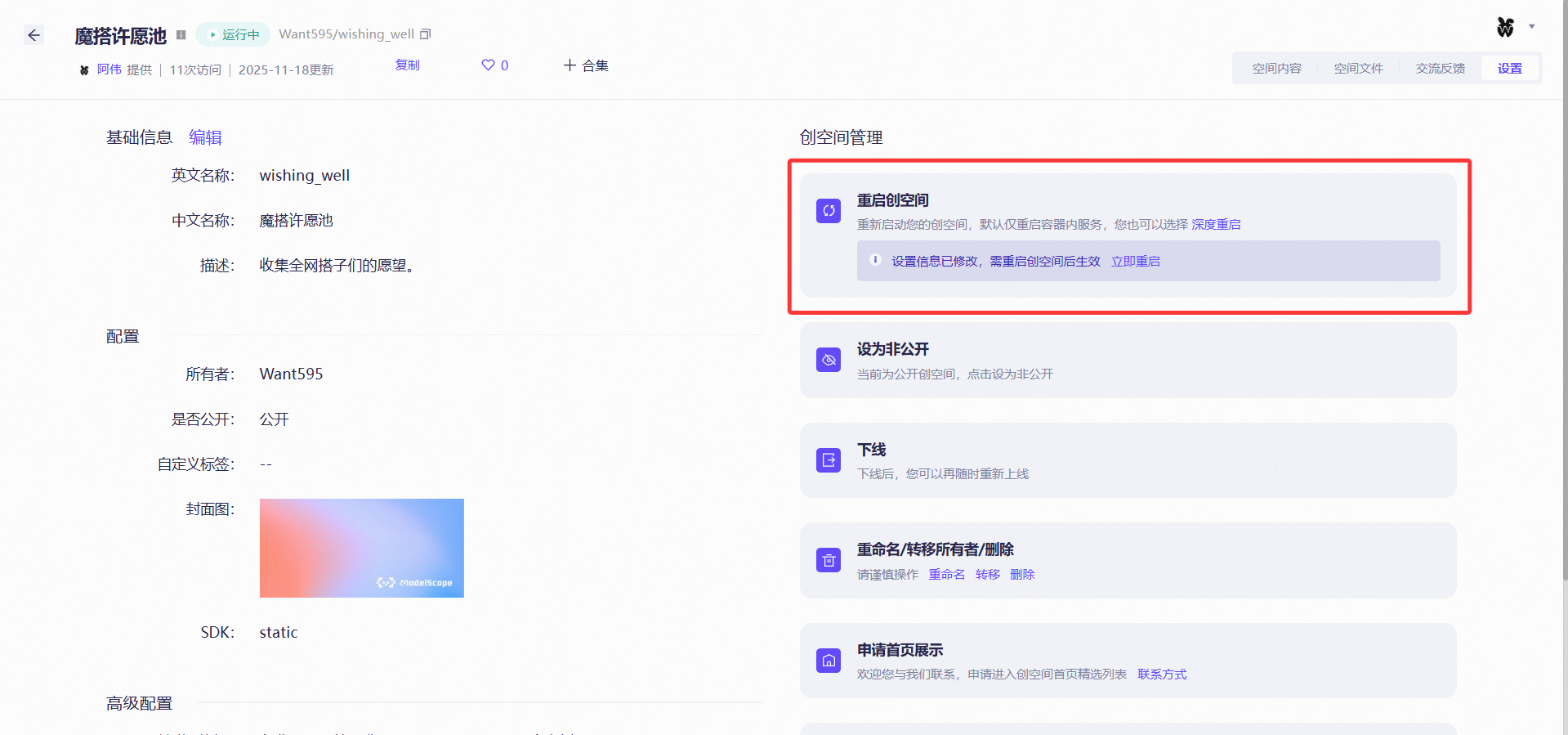Like the space with the heart icon
The image size is (1568, 735).
pos(488,65)
